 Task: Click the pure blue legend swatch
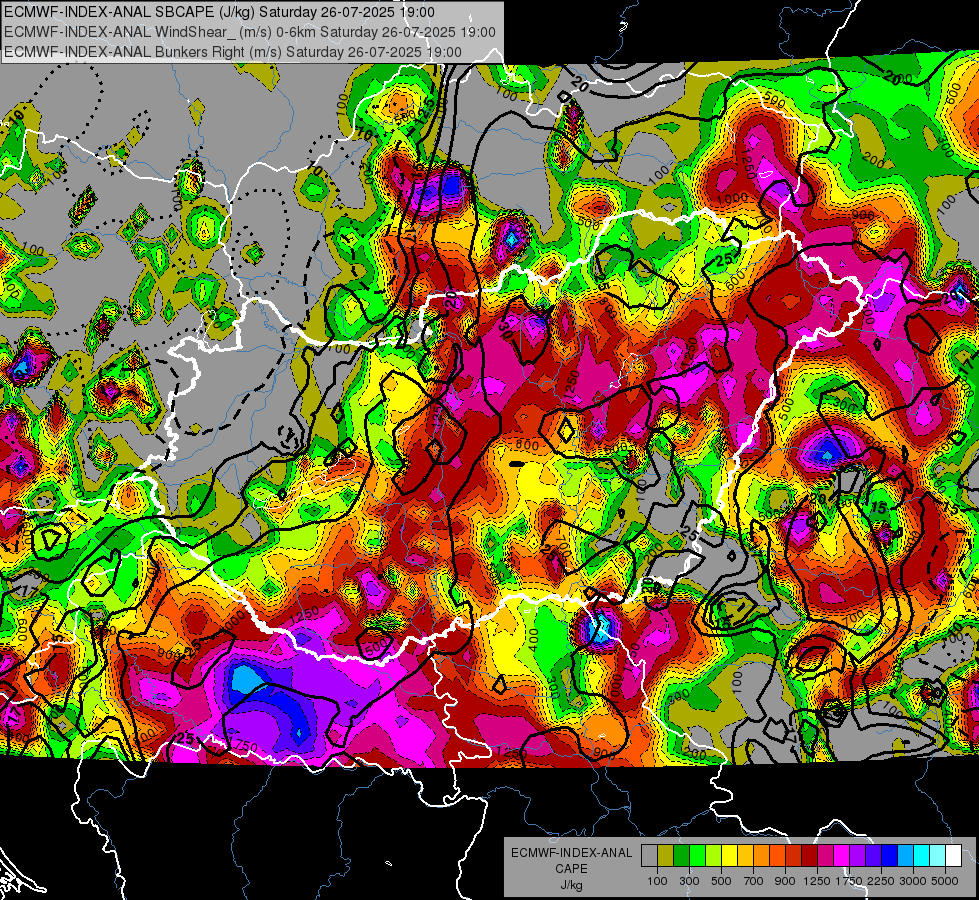point(890,856)
